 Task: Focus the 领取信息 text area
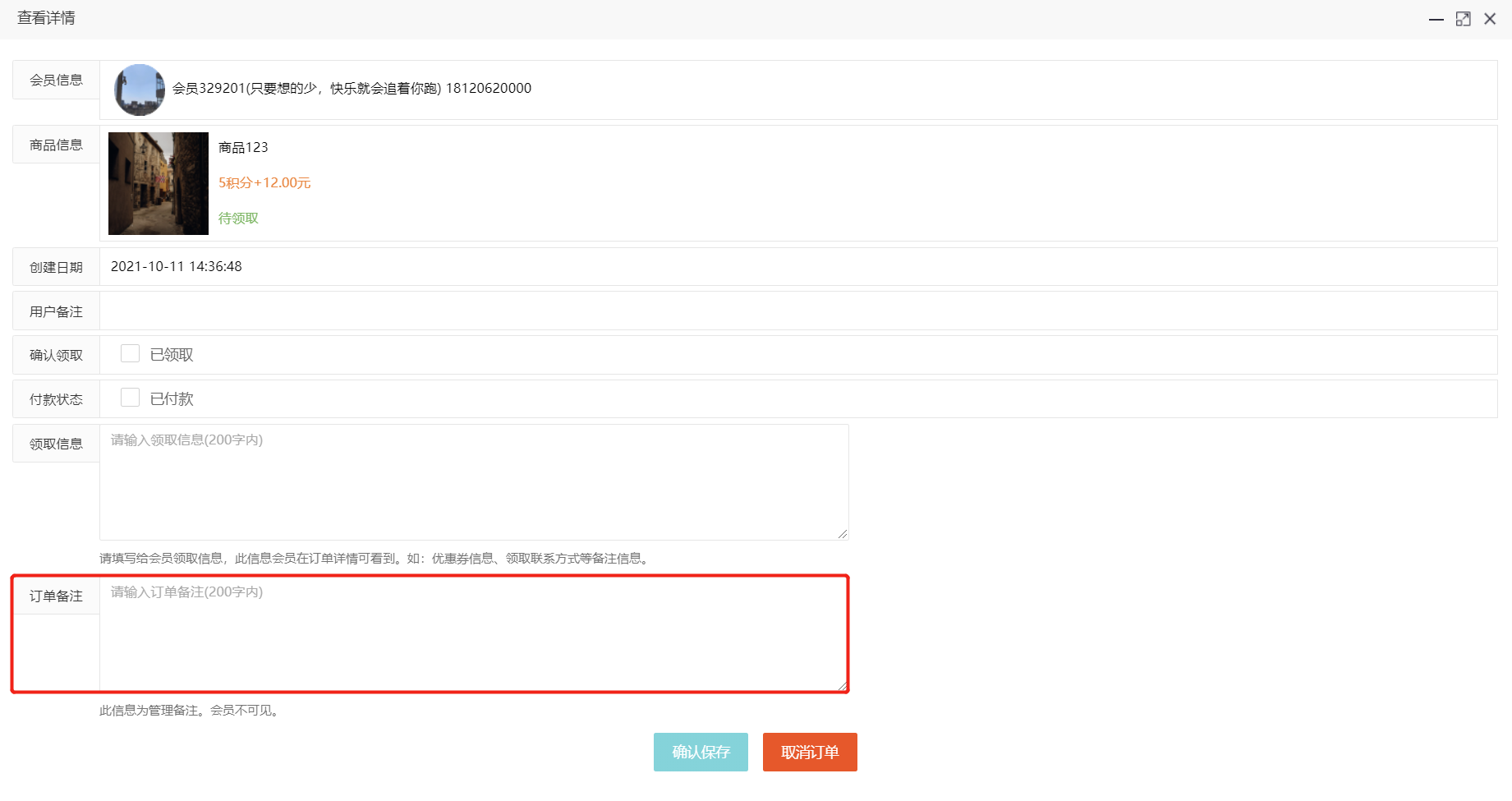pyautogui.click(x=474, y=482)
